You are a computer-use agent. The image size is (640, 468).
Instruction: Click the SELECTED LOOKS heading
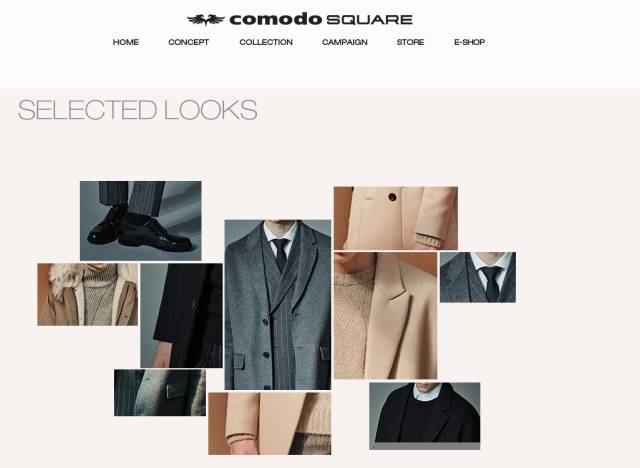[x=138, y=110]
